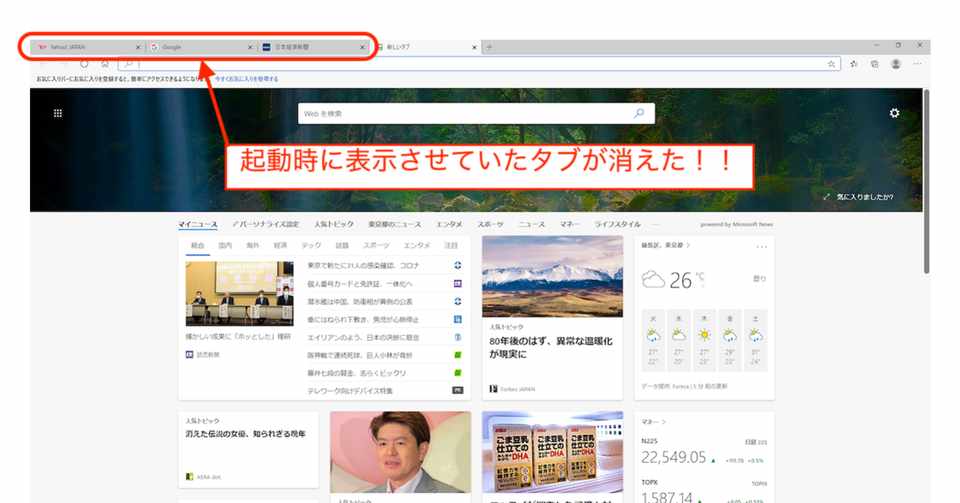960x503 pixels.
Task: Select the 海外 news sub-tab
Action: (253, 245)
